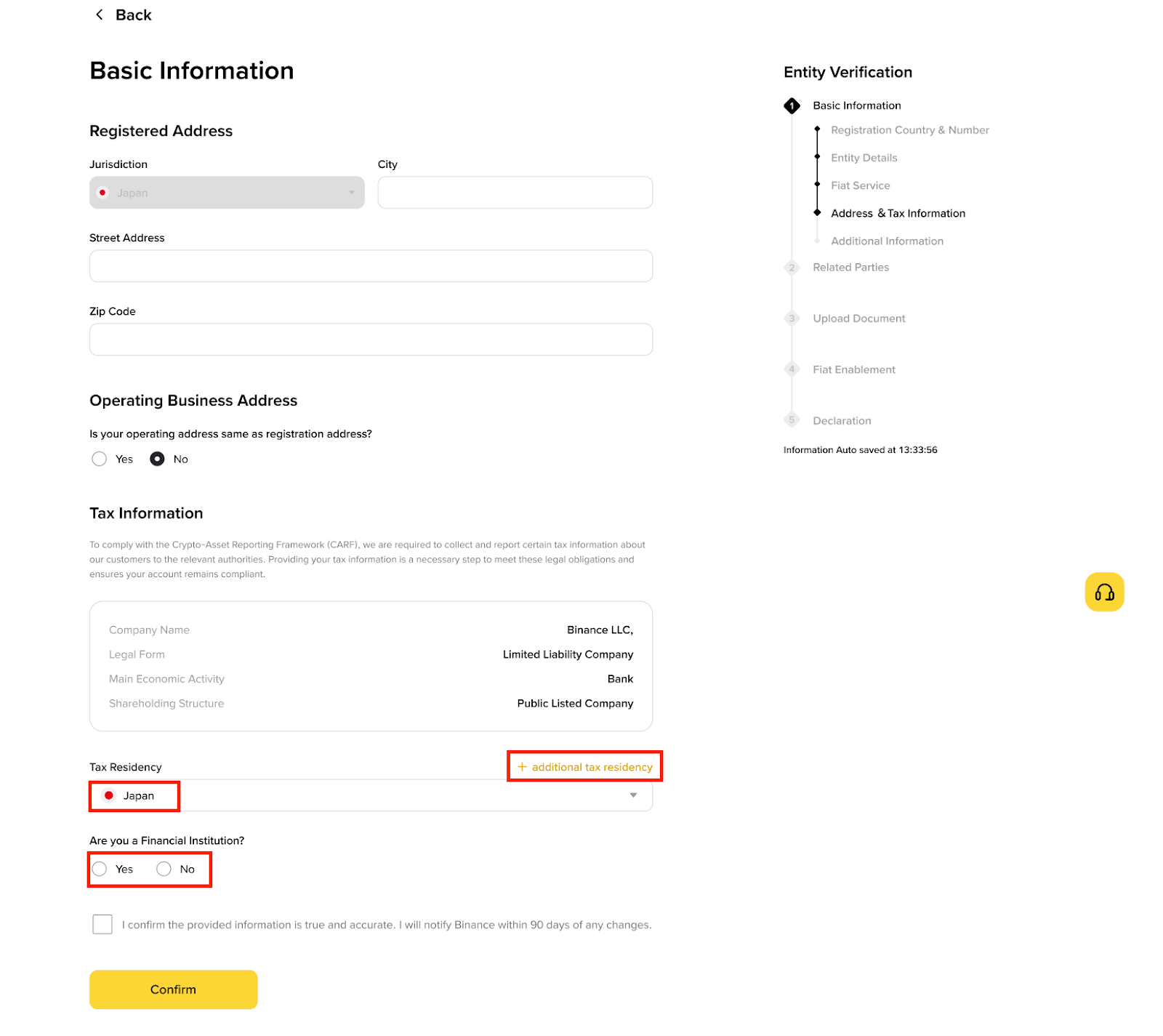Open the headset support chat button
Screen dimensions: 1163x1036
pyautogui.click(x=1104, y=592)
